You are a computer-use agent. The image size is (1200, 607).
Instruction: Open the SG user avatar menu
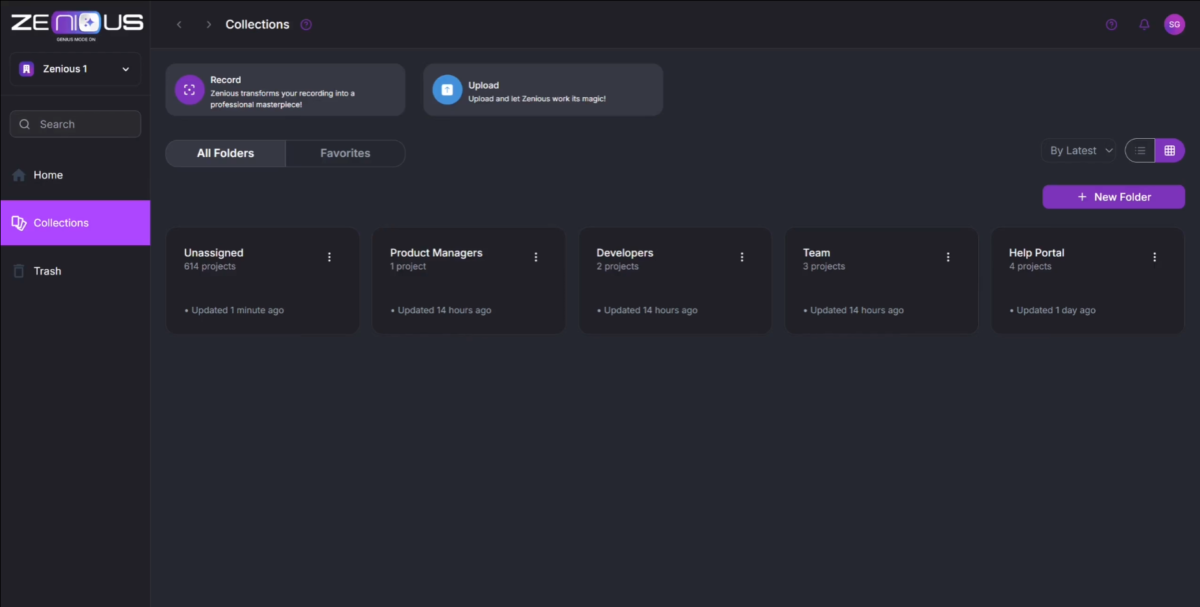tap(1174, 25)
